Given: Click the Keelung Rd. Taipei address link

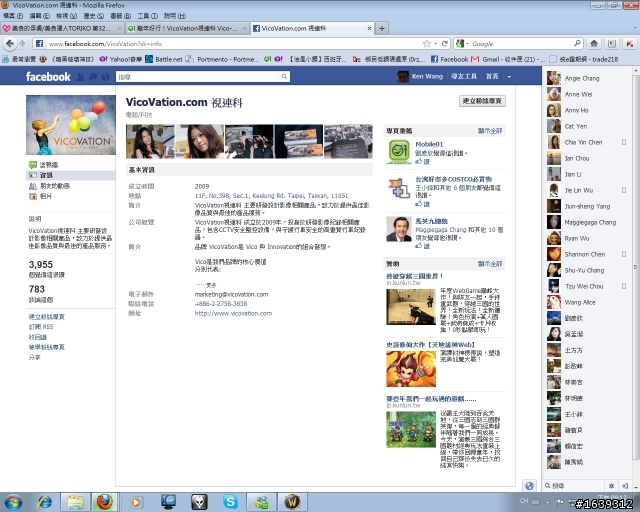Looking at the screenshot, I should tap(271, 196).
